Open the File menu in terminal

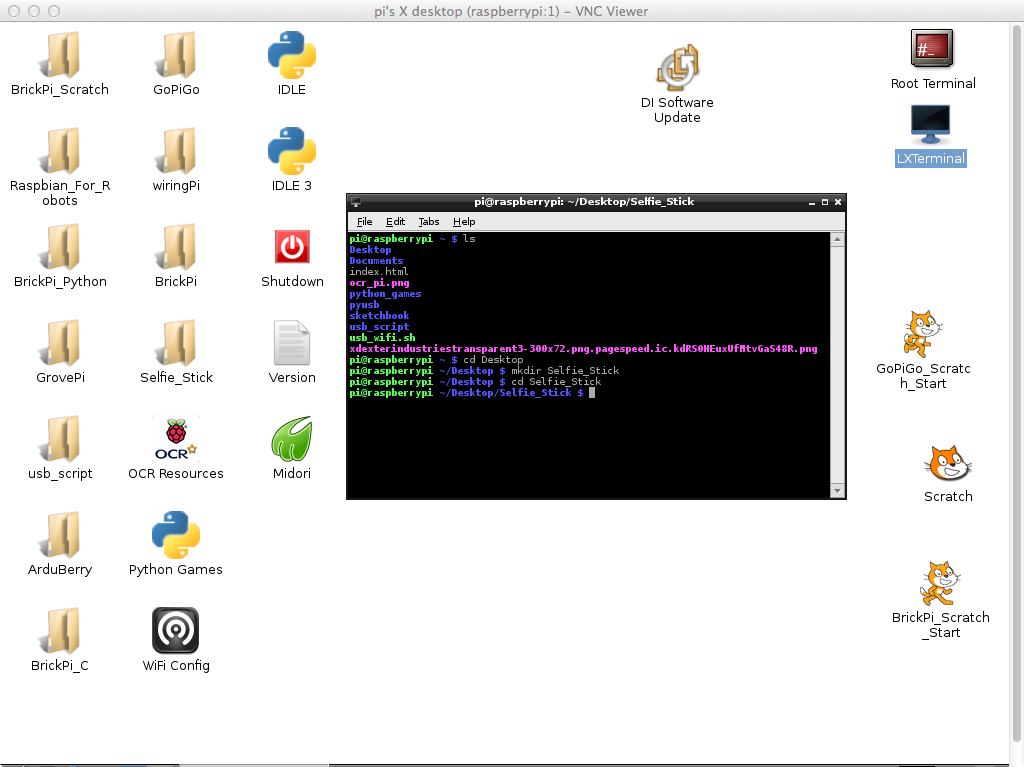click(364, 221)
